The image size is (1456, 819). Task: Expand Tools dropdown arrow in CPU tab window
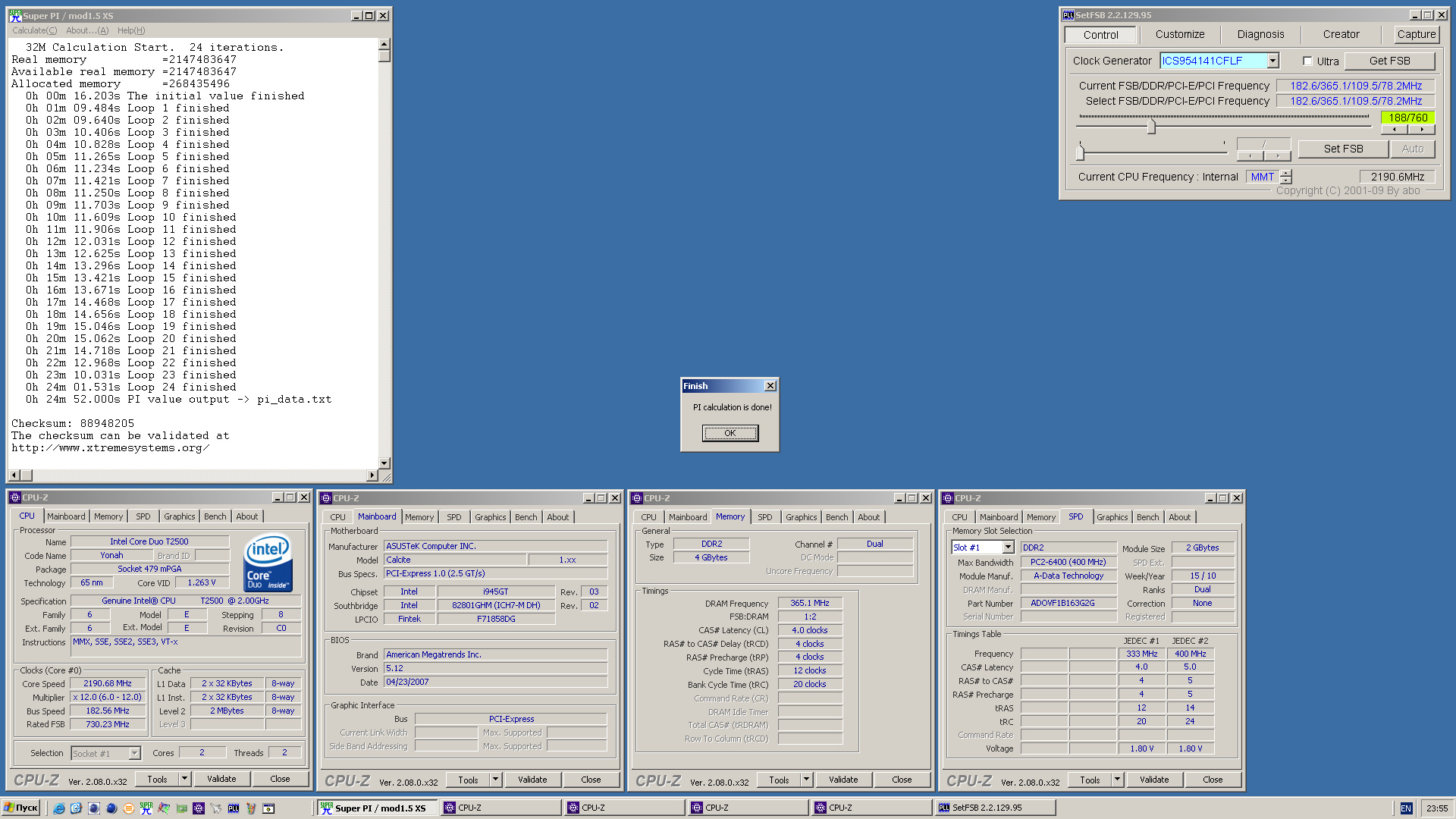pyautogui.click(x=184, y=779)
